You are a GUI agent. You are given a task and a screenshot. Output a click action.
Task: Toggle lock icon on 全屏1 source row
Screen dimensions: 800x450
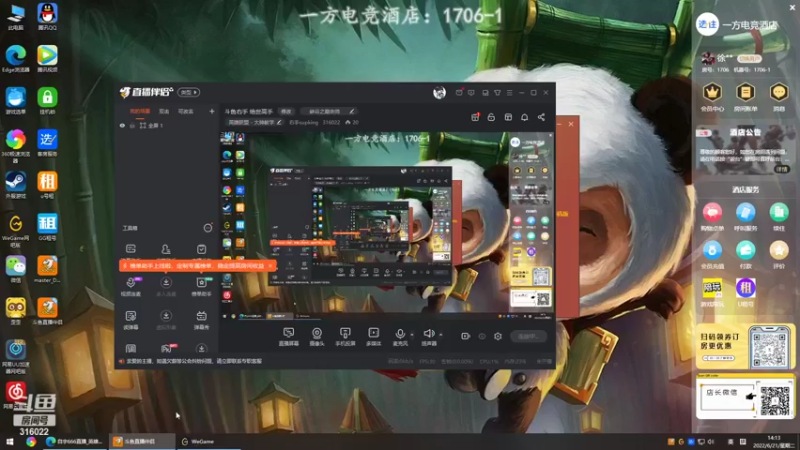click(x=132, y=126)
